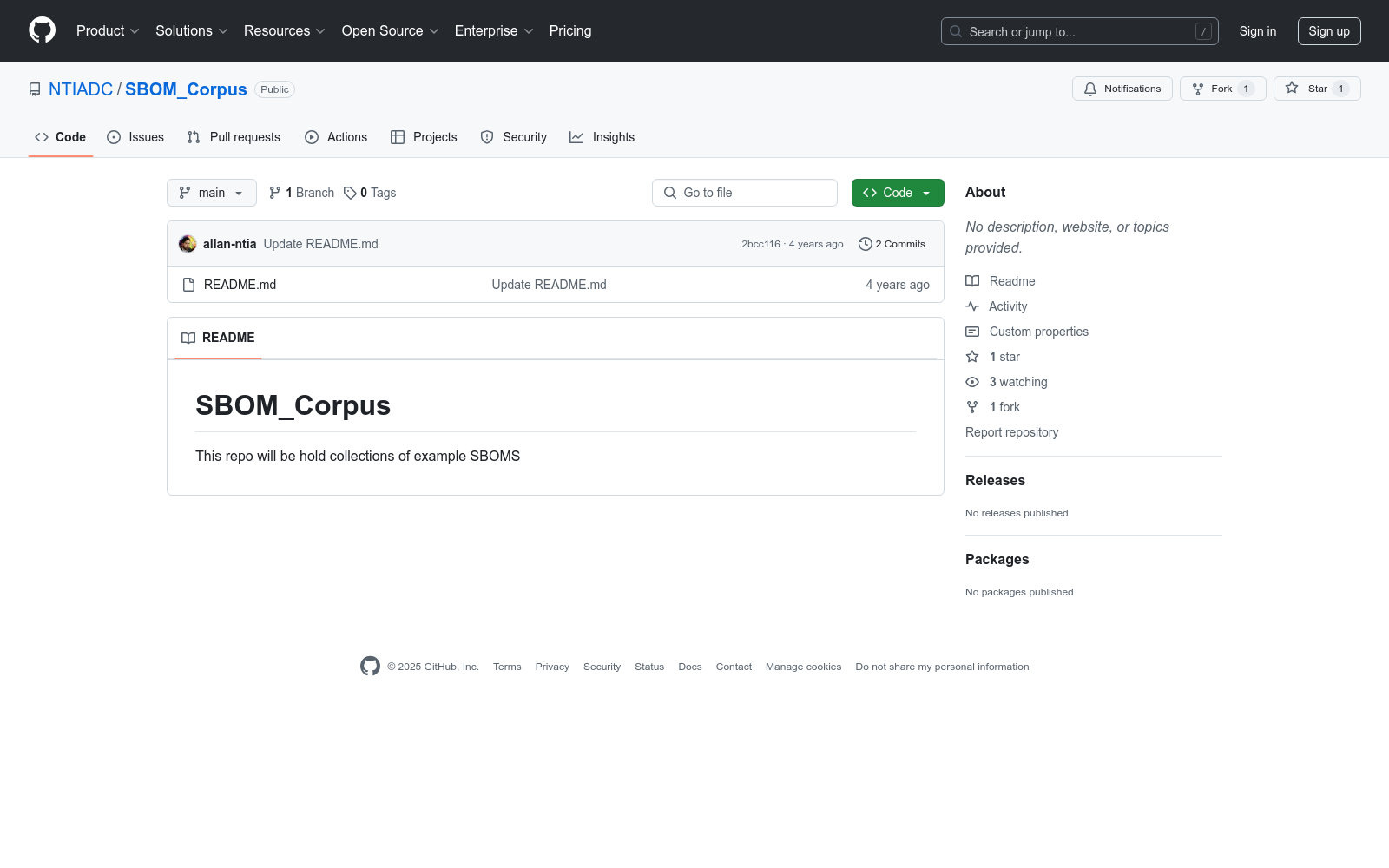Open the README.md row commit message

[550, 285]
